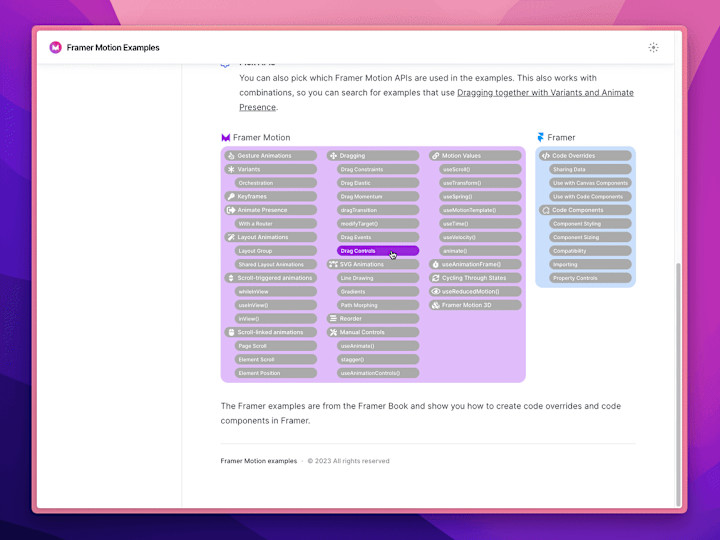Click the Framer Motion Examples logo icon

(x=56, y=47)
